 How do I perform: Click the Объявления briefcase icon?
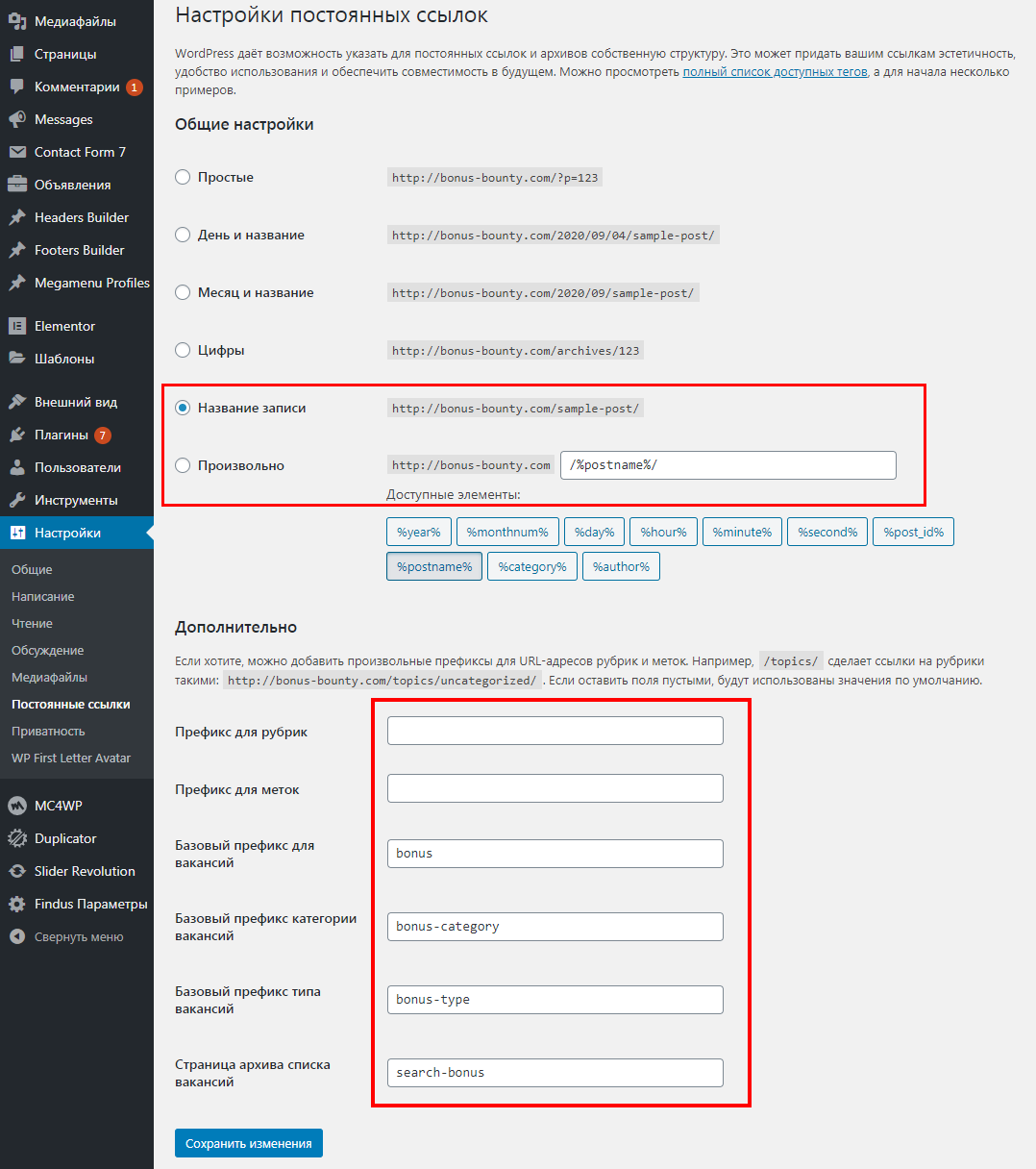[17, 185]
